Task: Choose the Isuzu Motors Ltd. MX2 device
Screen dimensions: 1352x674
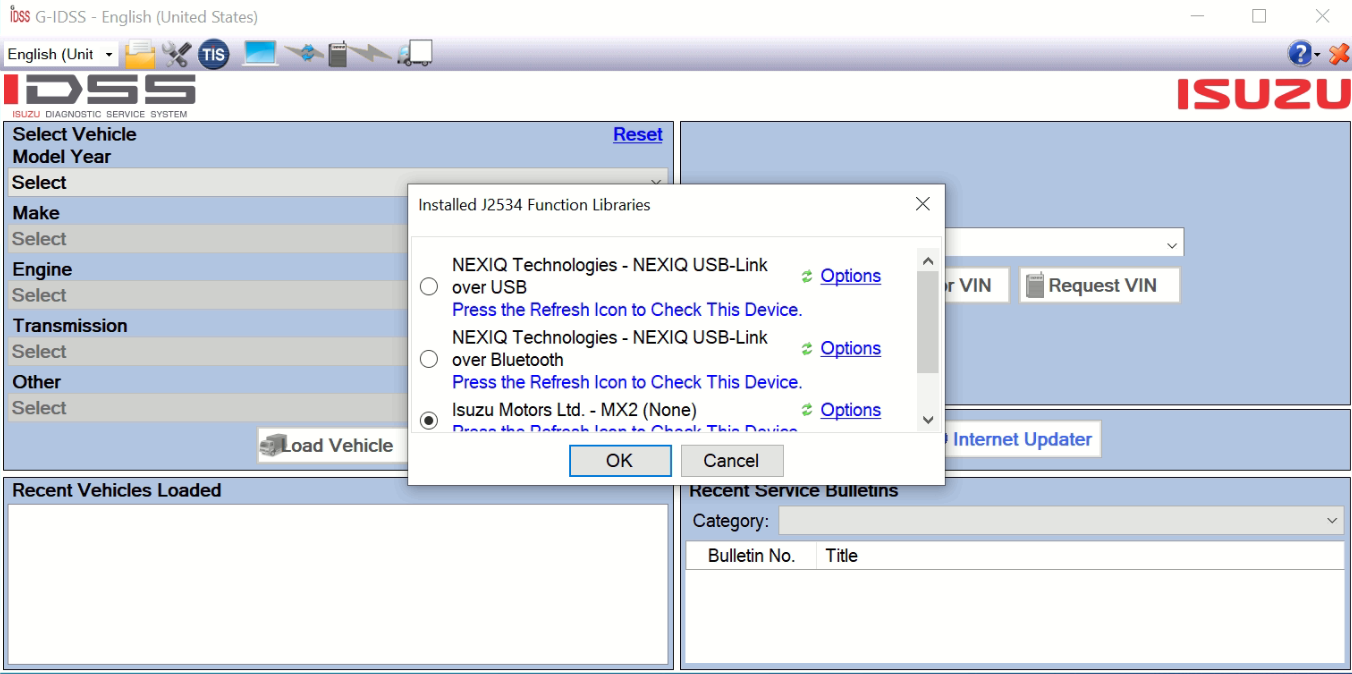Action: coord(428,420)
